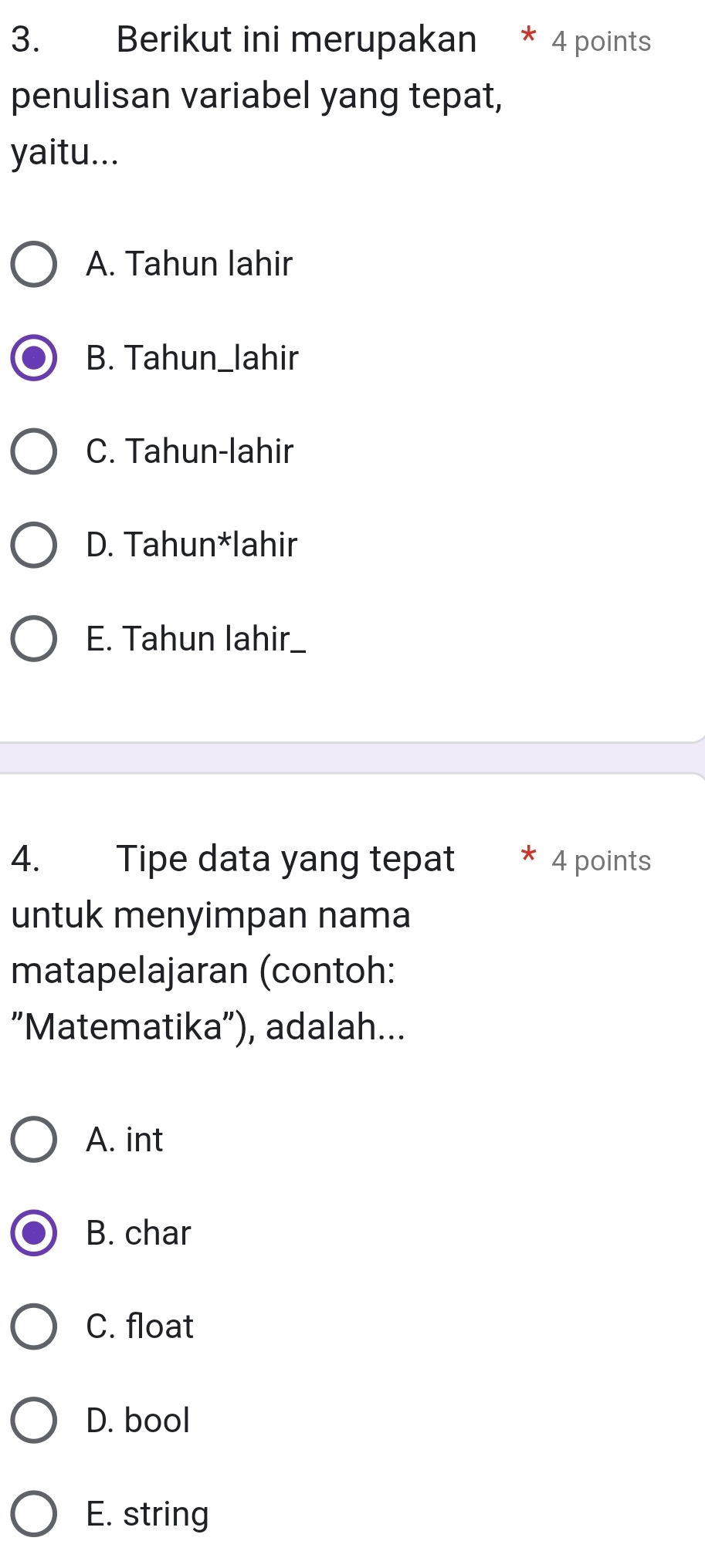Choose radio option C. Tahun-lahir
Viewport: 705px width, 1568px height.
[x=33, y=451]
